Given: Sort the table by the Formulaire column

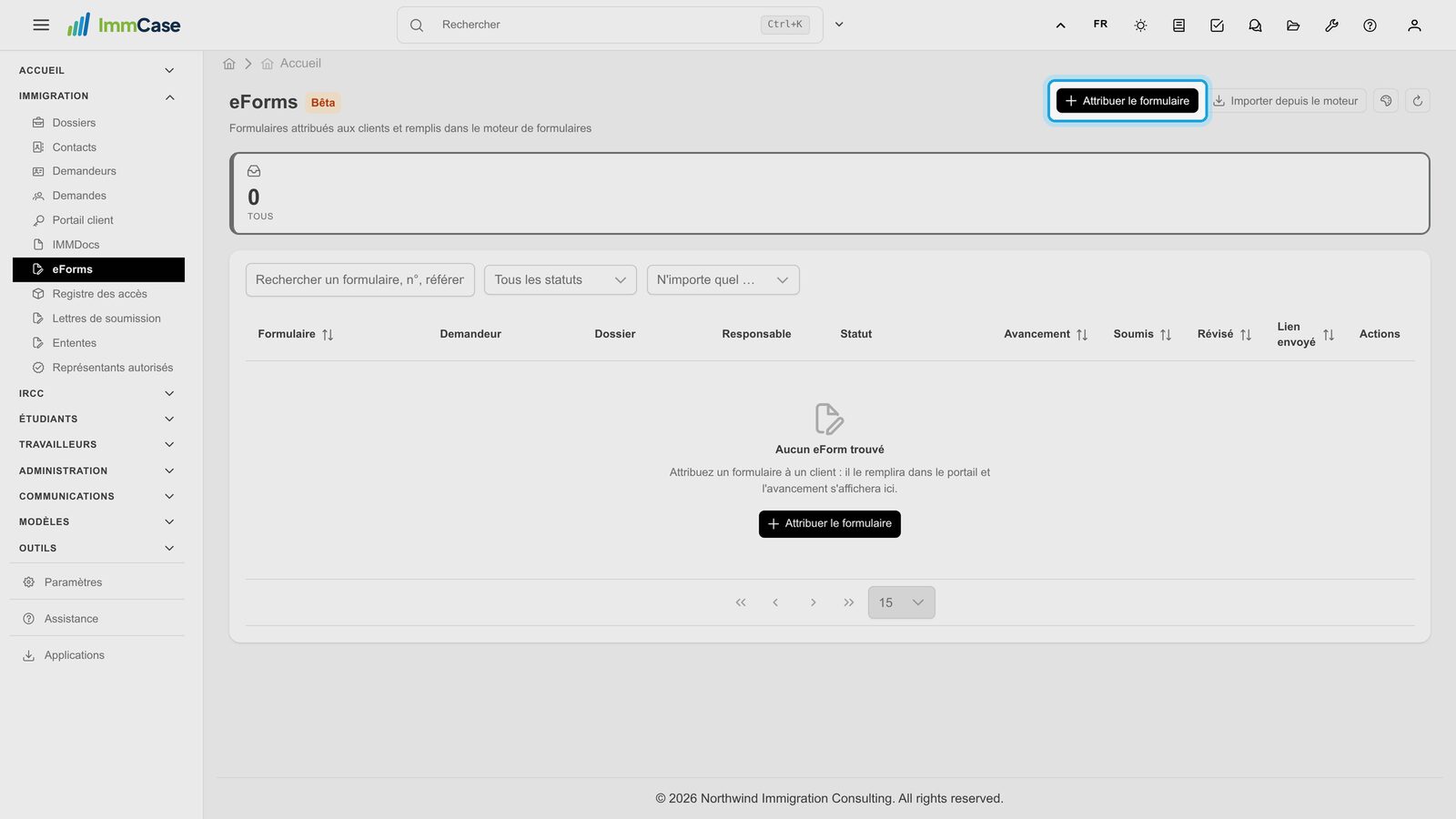Looking at the screenshot, I should click(328, 335).
